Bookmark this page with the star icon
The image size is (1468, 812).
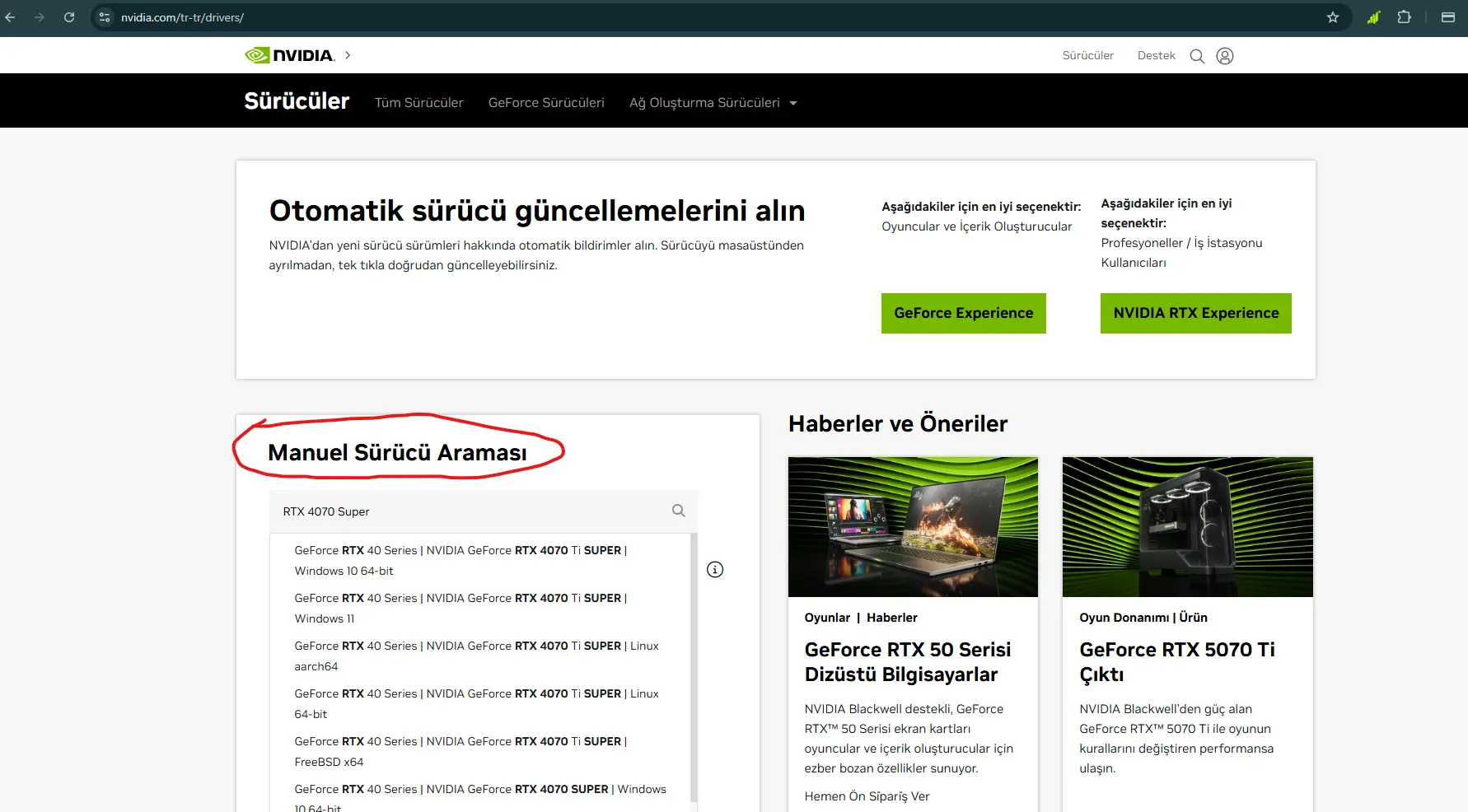tap(1333, 17)
